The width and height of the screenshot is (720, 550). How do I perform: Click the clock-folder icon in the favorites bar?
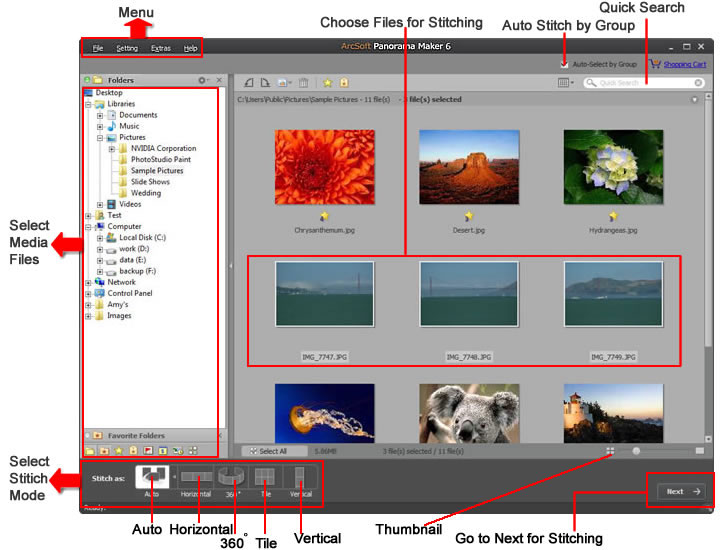coord(178,451)
